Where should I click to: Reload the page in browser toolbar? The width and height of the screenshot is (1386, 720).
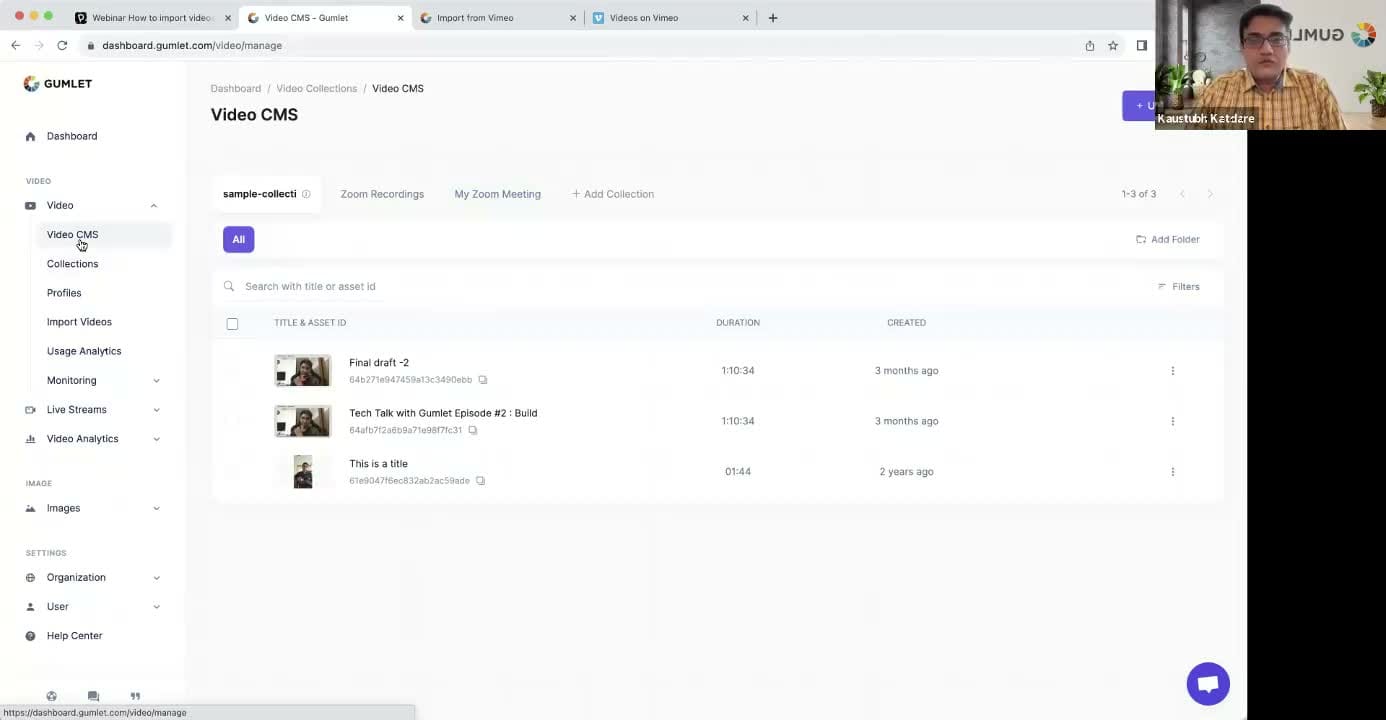(62, 46)
